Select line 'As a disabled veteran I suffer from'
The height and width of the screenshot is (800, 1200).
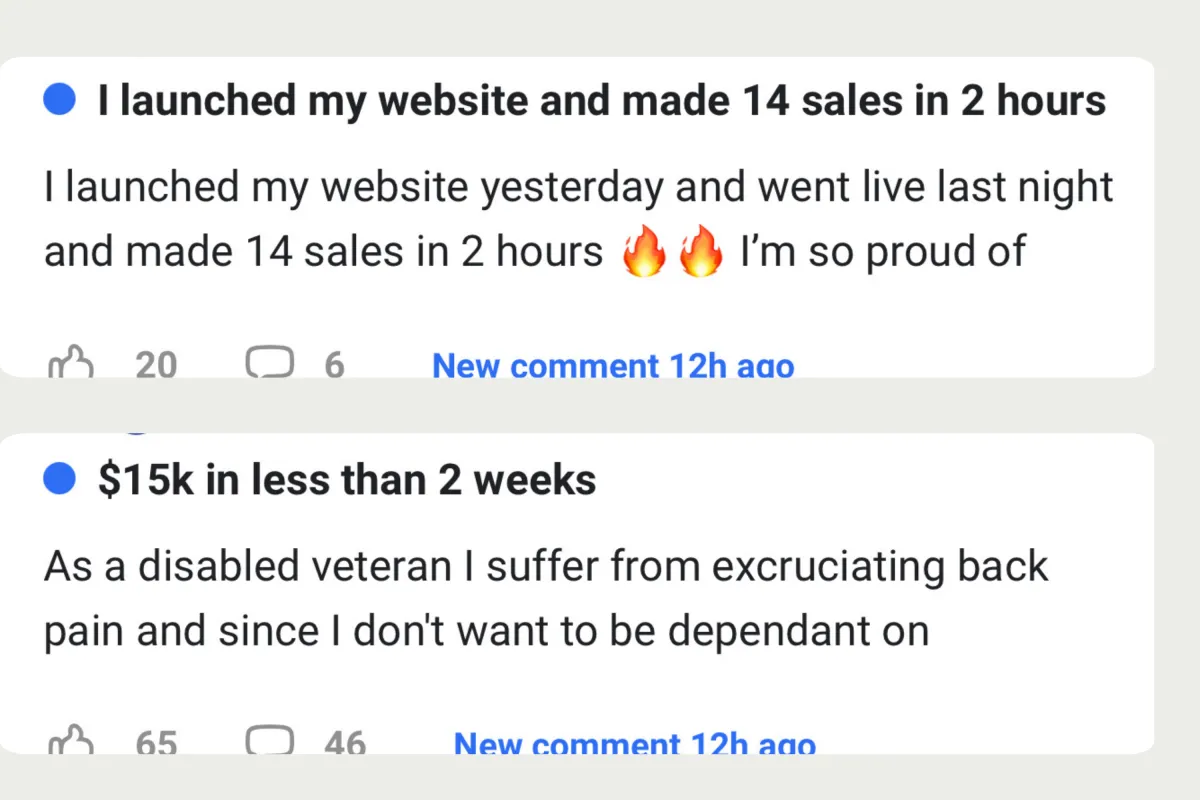click(x=546, y=567)
